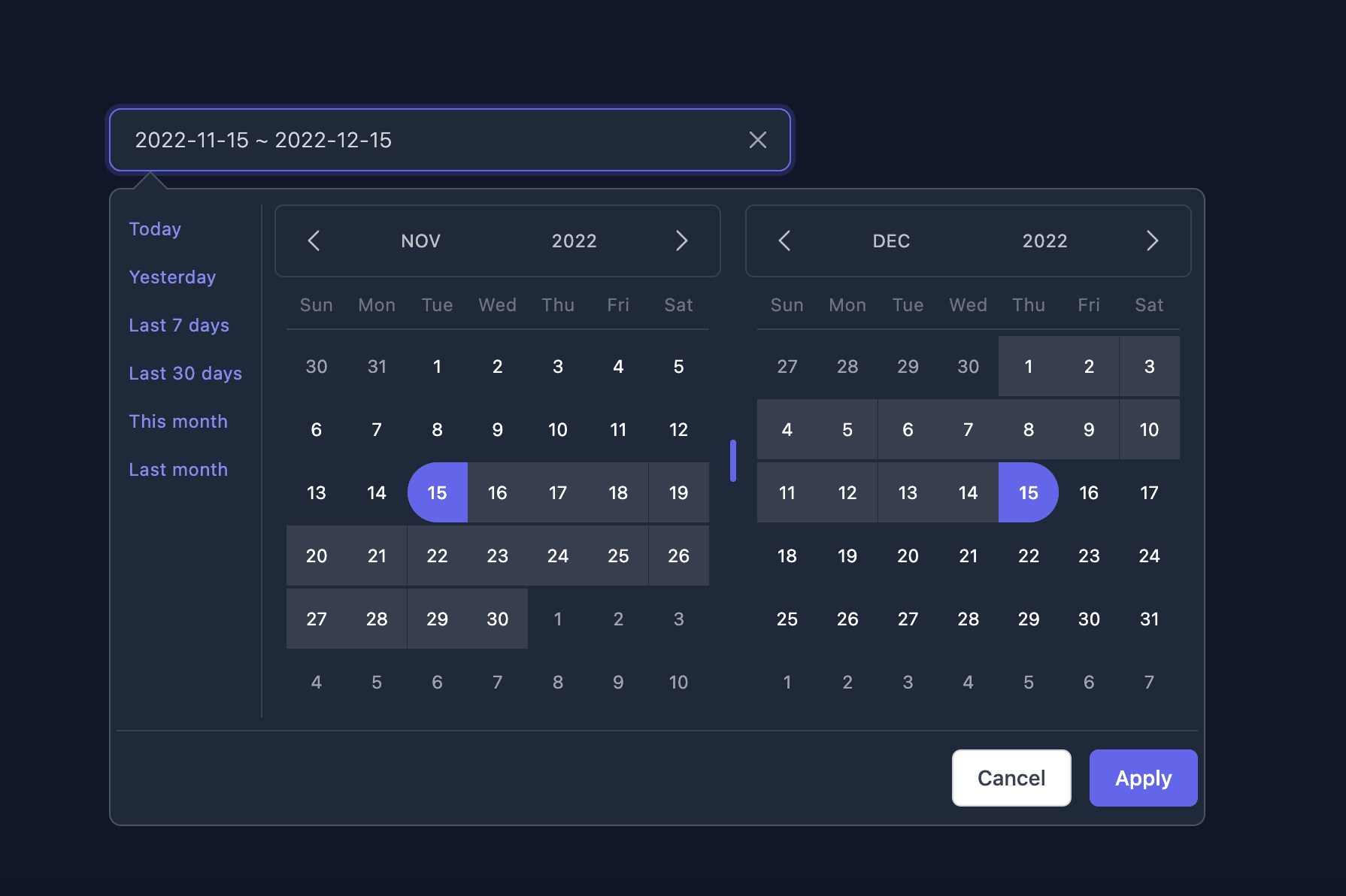
Task: Select the Today preset
Action: pyautogui.click(x=155, y=229)
